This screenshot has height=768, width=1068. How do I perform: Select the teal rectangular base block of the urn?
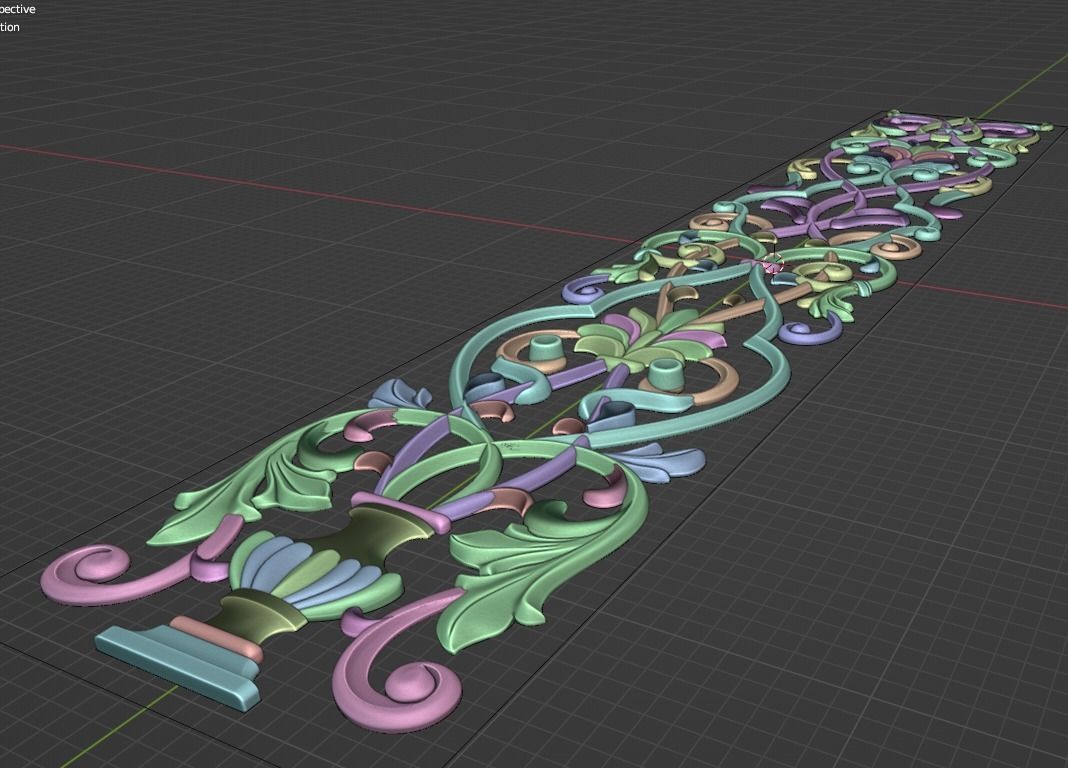tap(177, 667)
